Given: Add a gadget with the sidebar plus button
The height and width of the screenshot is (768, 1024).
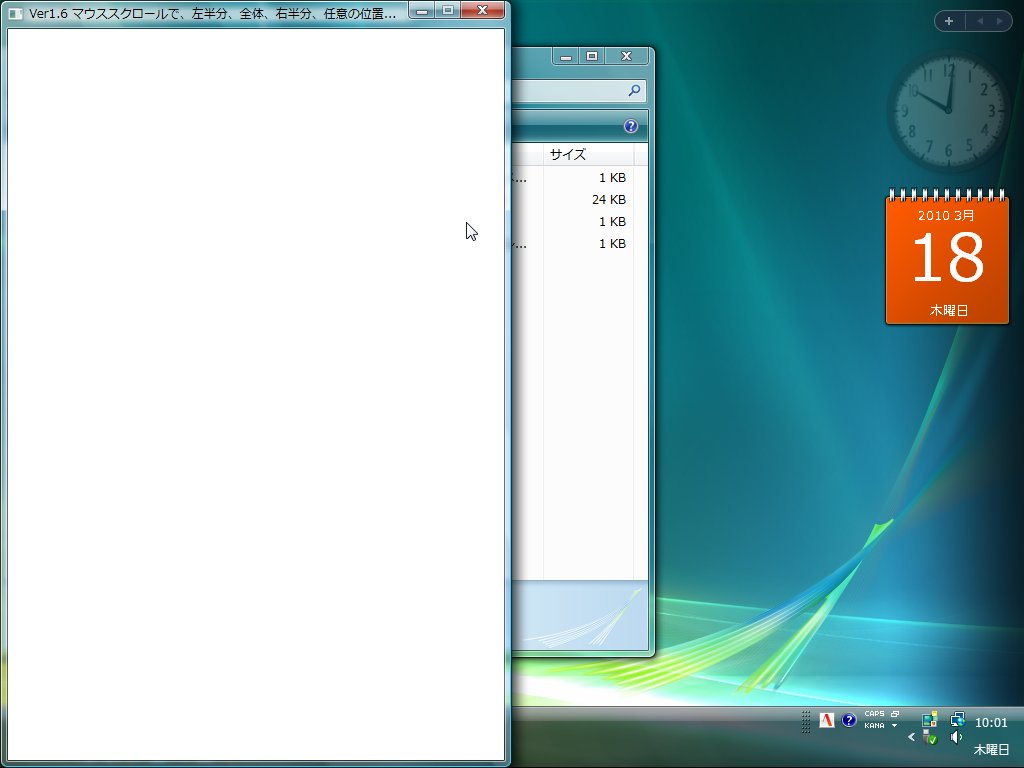Looking at the screenshot, I should point(949,21).
